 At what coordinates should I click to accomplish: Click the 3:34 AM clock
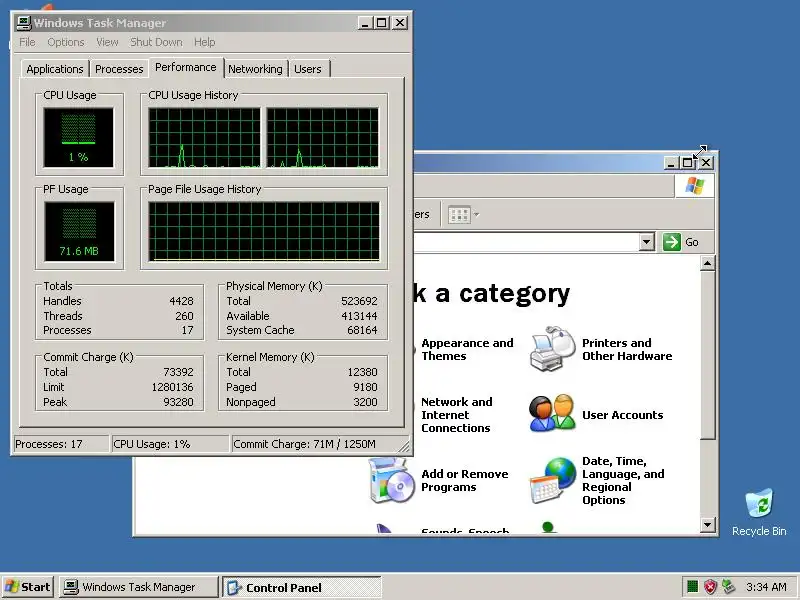[766, 587]
